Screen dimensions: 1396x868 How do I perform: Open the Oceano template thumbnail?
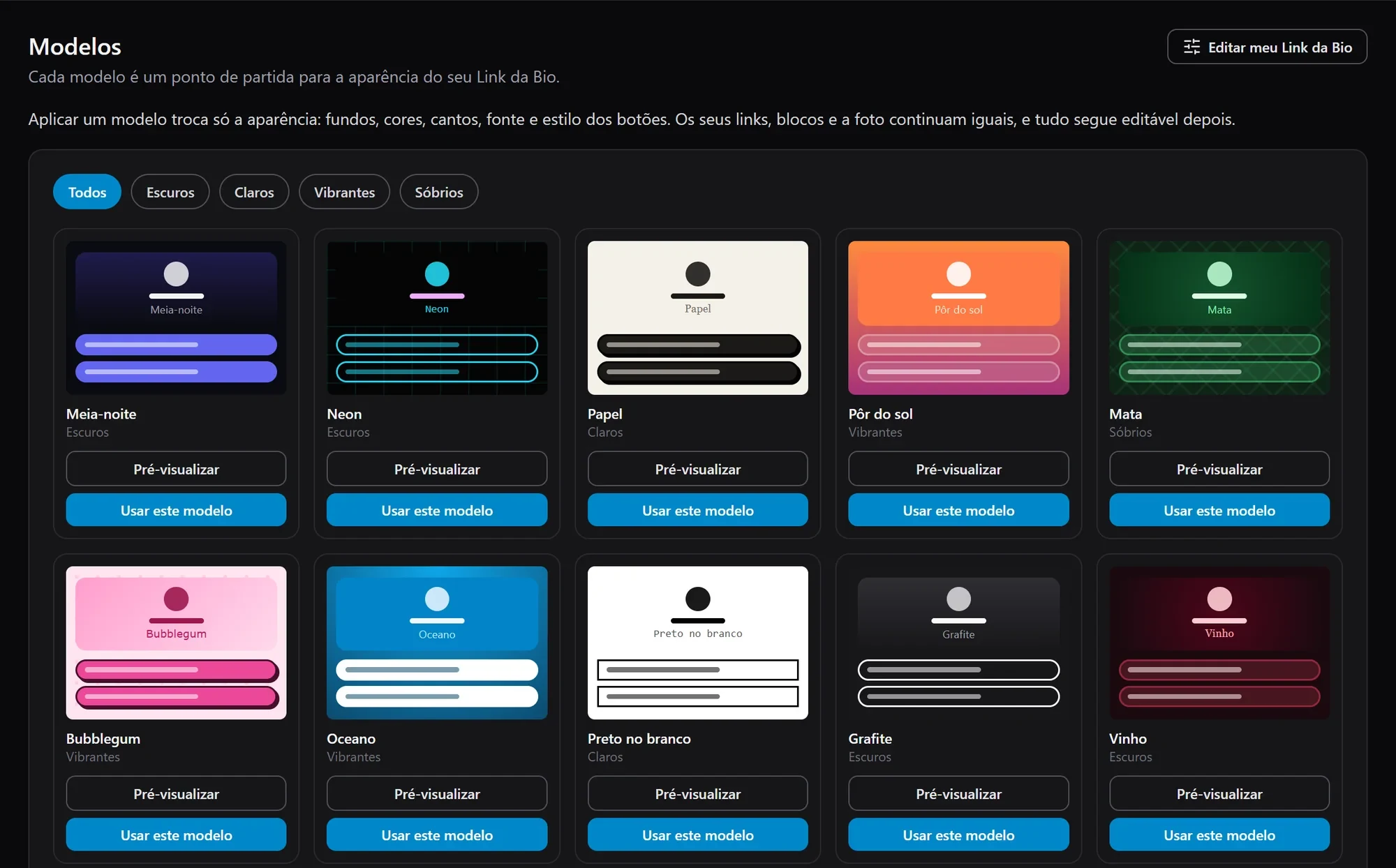click(437, 643)
